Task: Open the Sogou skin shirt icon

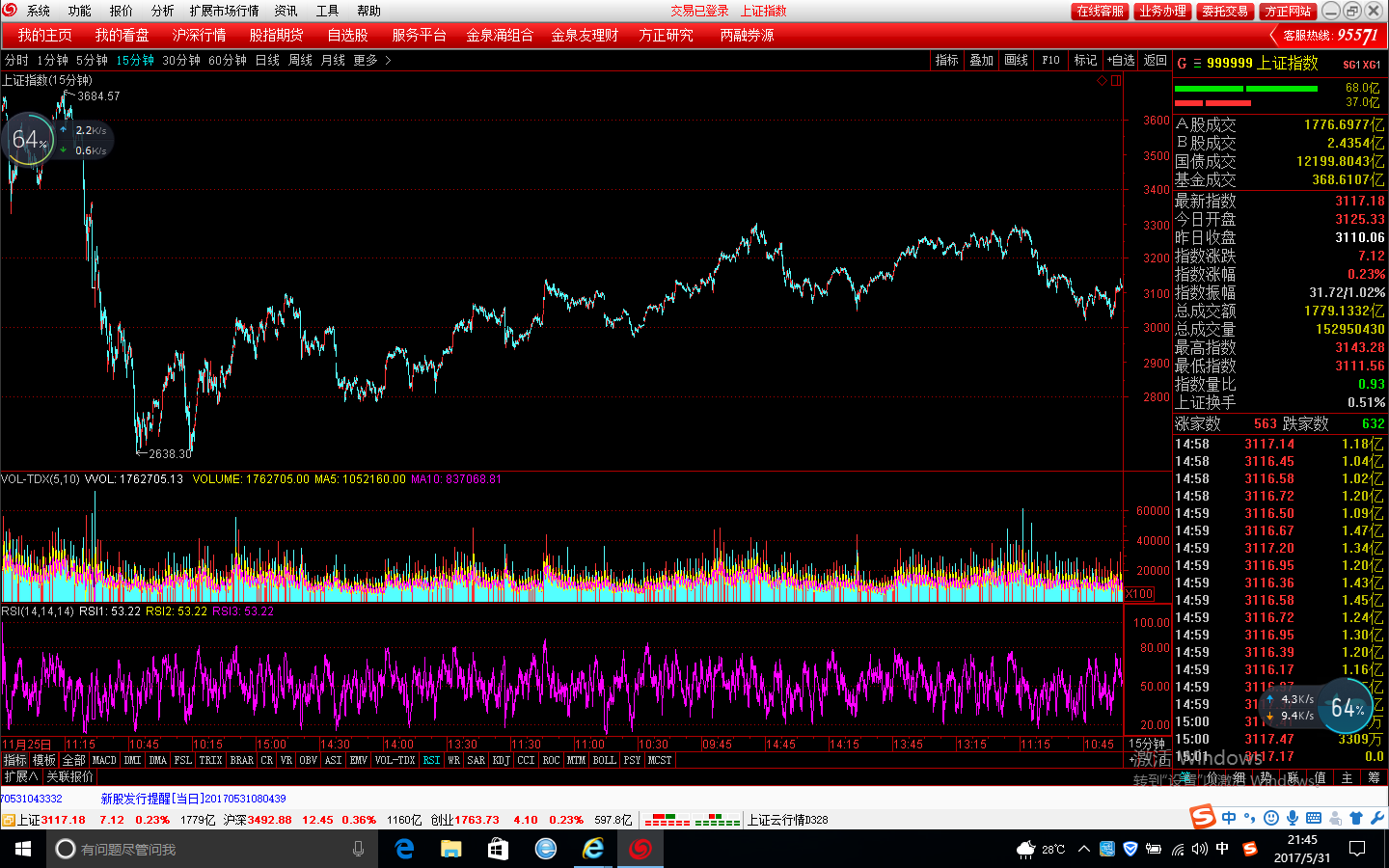Action: [x=1356, y=818]
